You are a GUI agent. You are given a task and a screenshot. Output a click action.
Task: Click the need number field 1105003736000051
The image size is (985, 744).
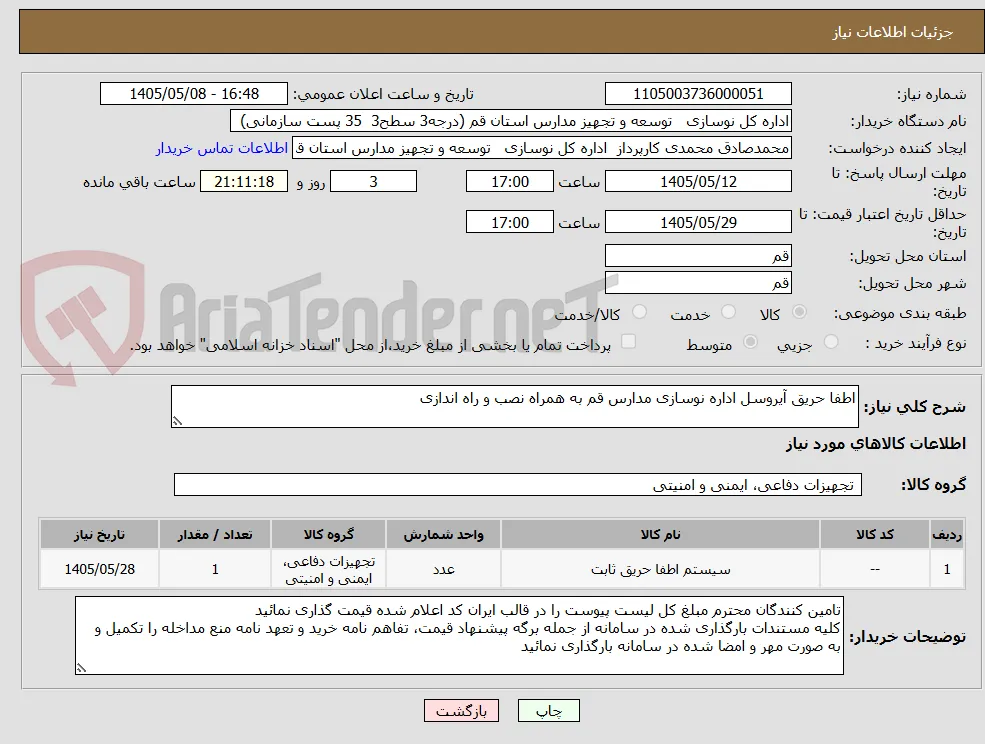click(698, 94)
